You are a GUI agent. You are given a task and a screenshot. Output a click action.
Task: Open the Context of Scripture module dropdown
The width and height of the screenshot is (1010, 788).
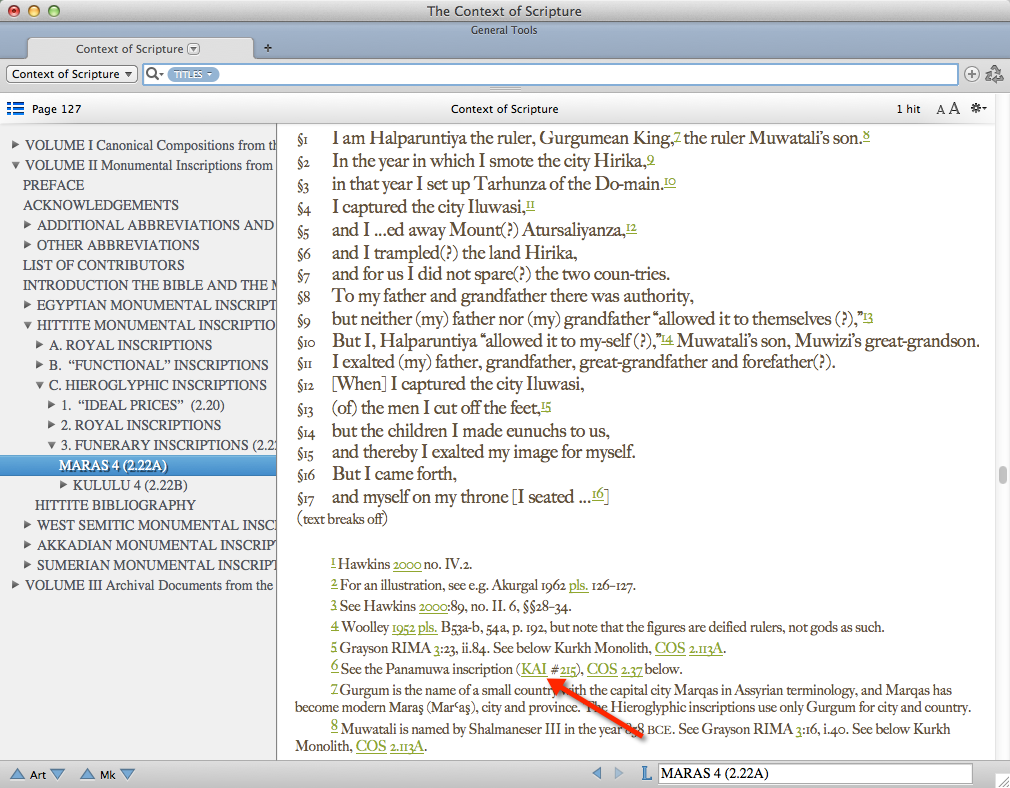click(72, 74)
